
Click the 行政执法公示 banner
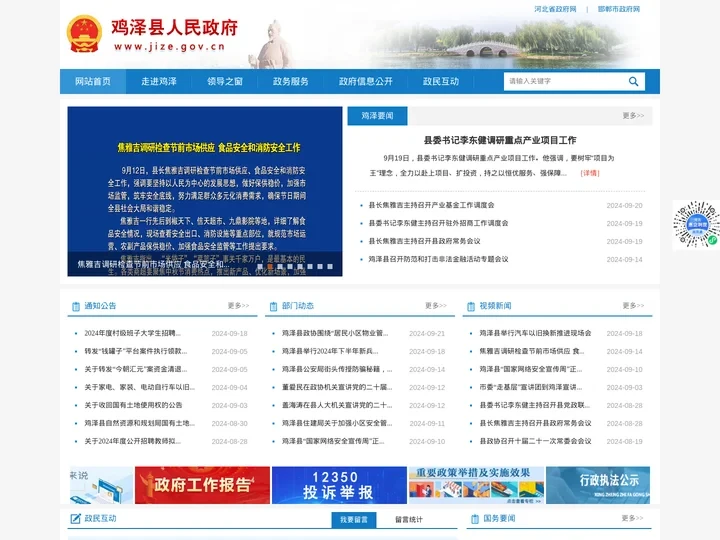click(598, 485)
